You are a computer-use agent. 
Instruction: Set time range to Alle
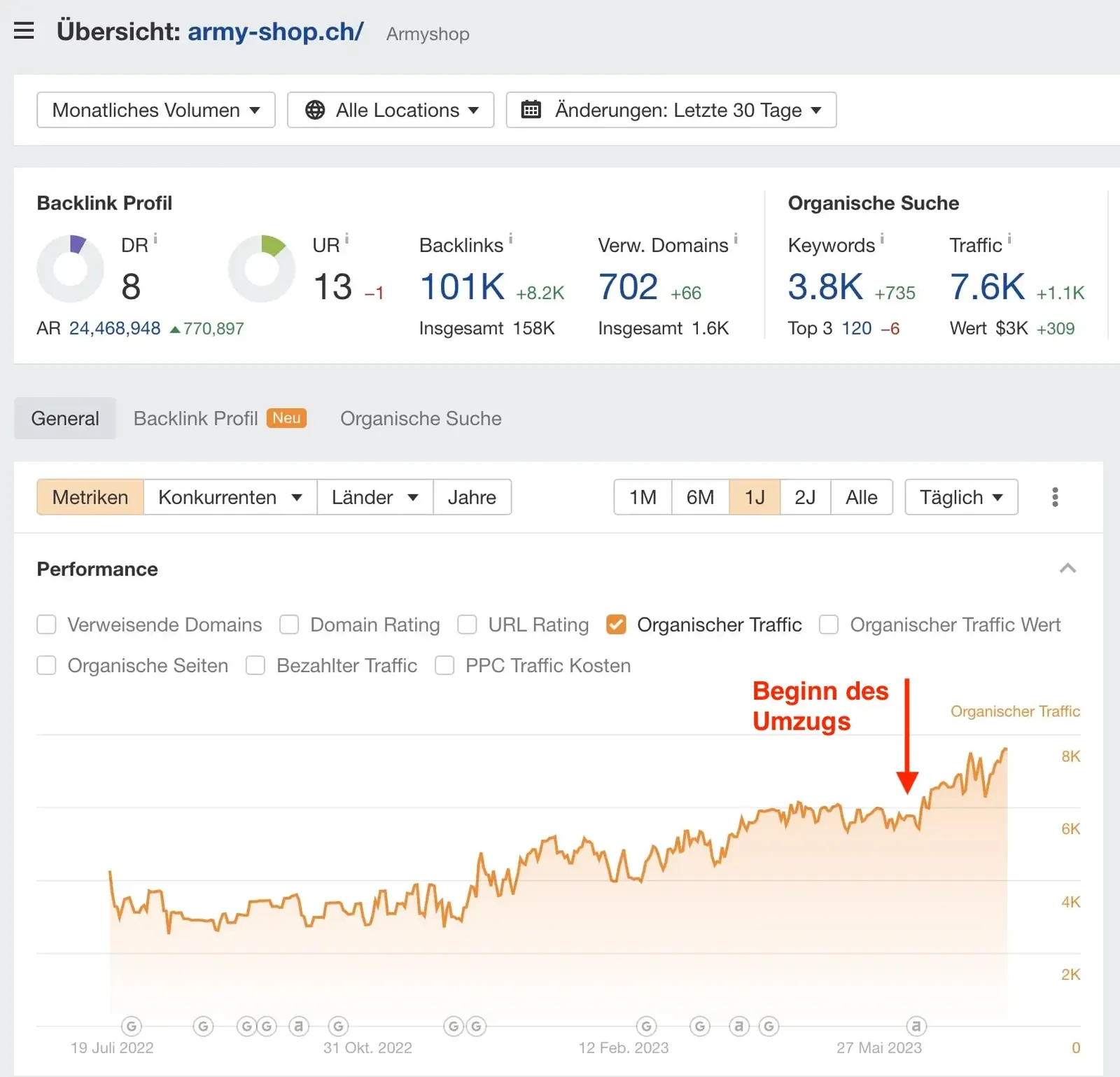862,497
